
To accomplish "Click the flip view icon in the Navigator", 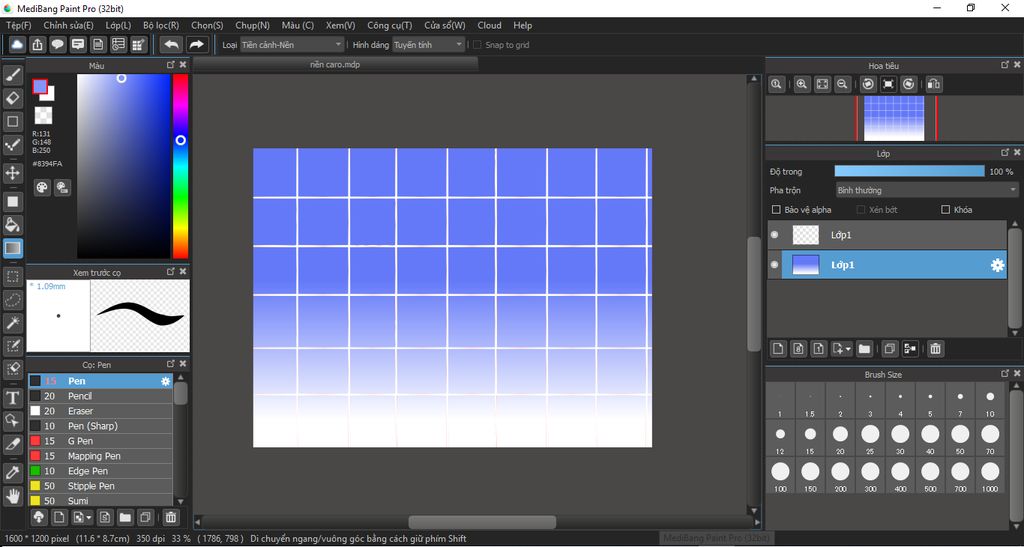I will coord(934,84).
